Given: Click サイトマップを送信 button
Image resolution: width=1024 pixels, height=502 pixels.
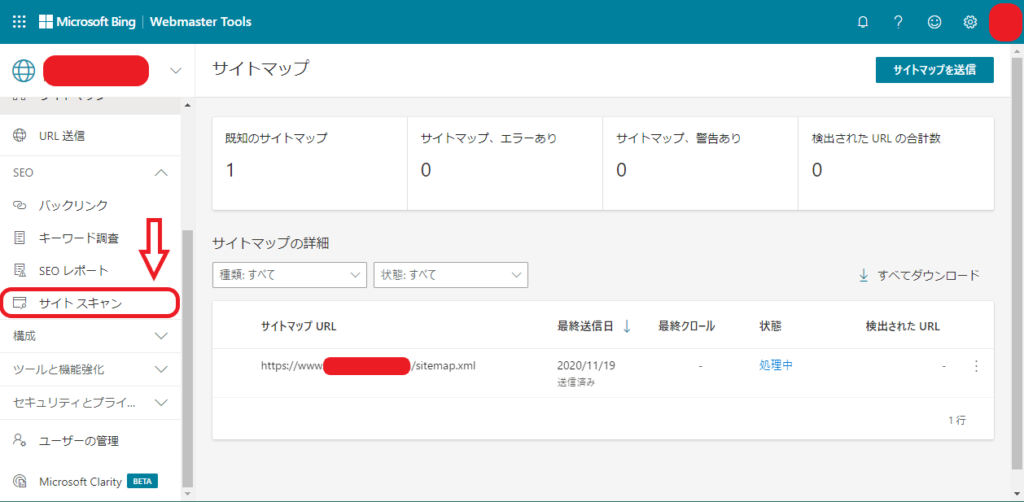Looking at the screenshot, I should (935, 71).
